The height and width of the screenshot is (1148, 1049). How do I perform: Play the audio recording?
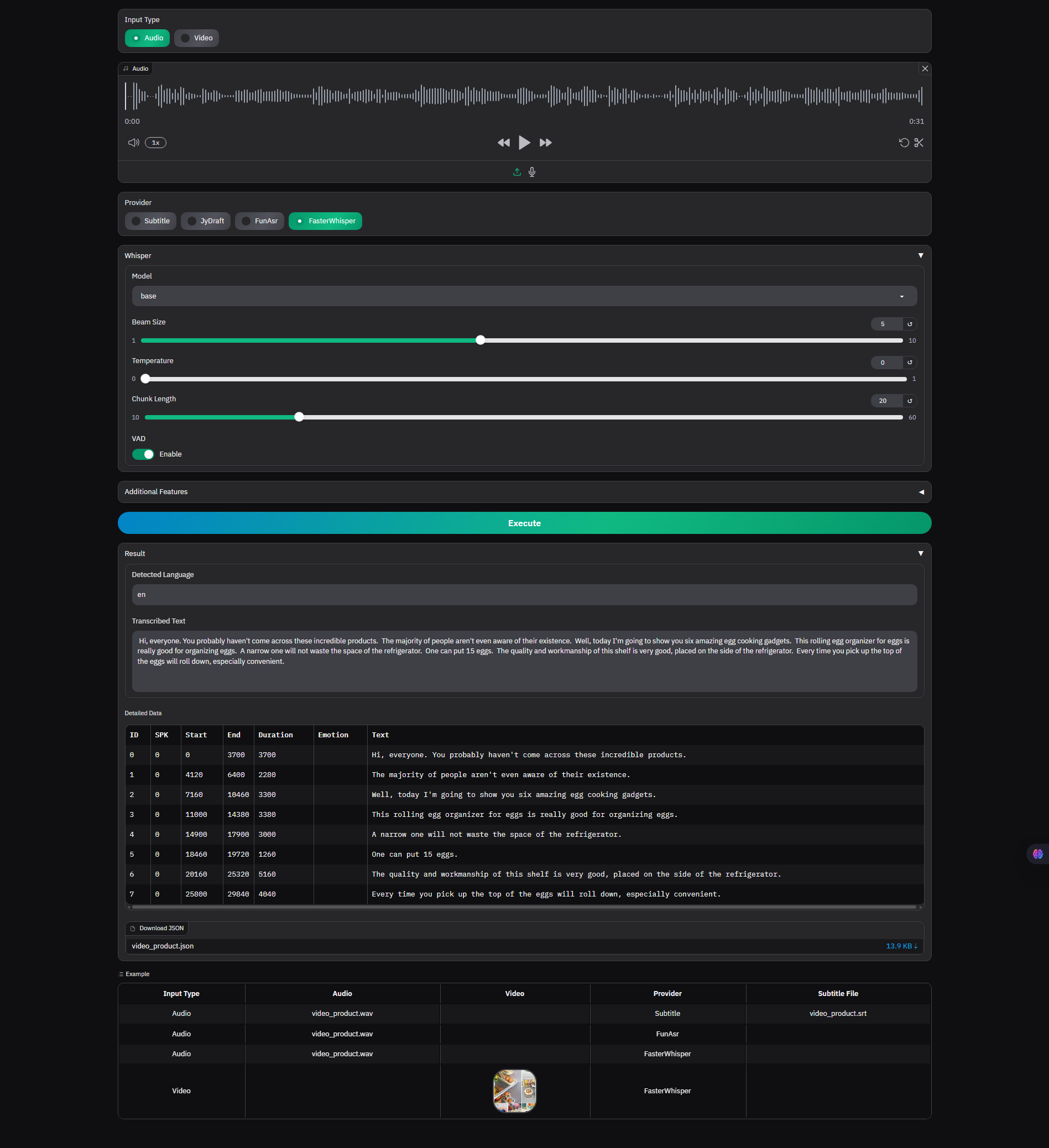524,143
